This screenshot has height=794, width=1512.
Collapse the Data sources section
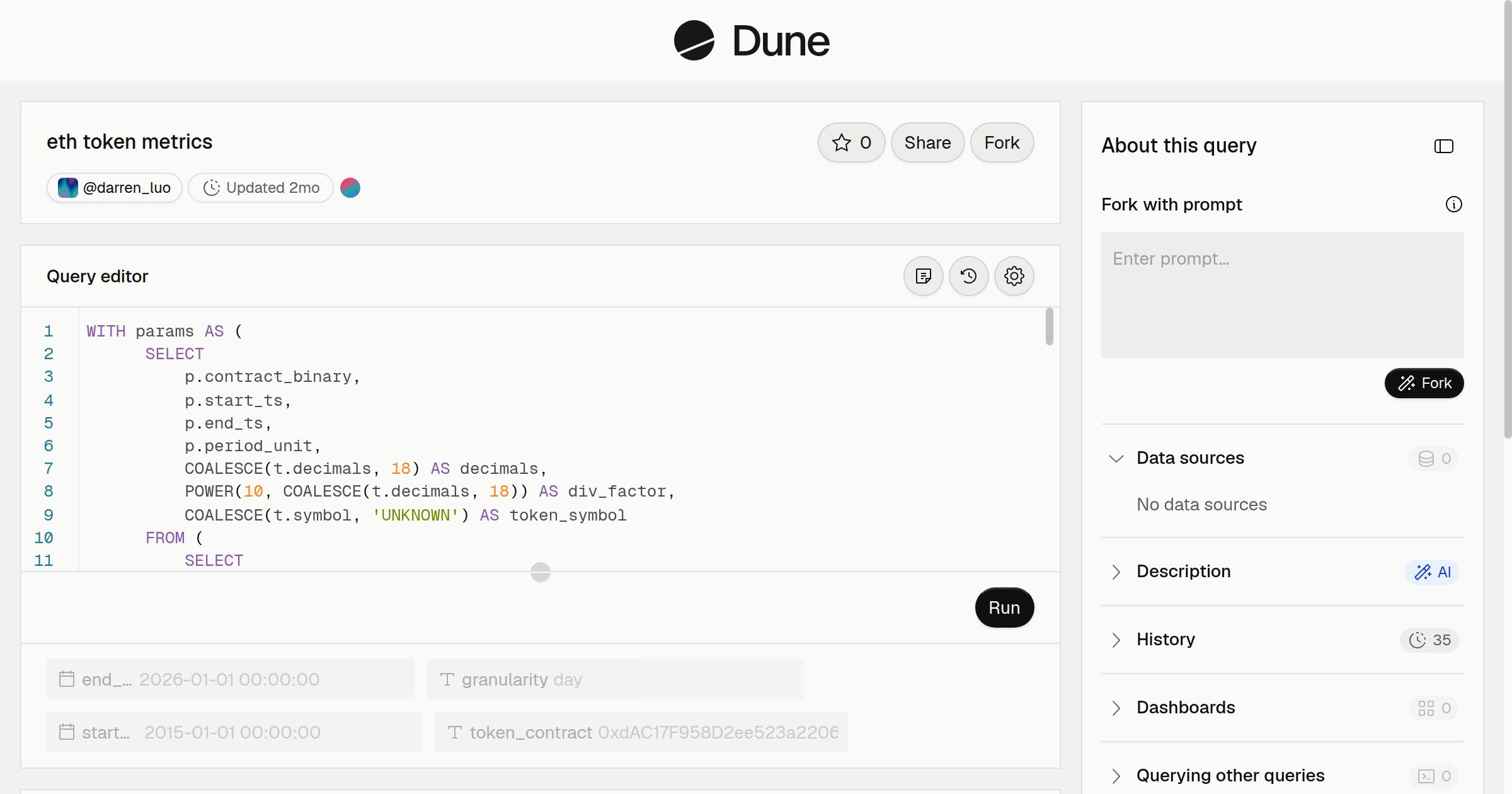[1116, 458]
